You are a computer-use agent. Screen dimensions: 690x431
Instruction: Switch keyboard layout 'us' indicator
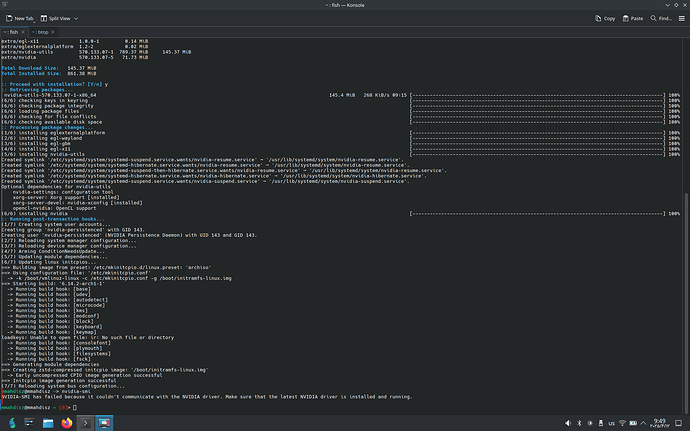tap(611, 424)
